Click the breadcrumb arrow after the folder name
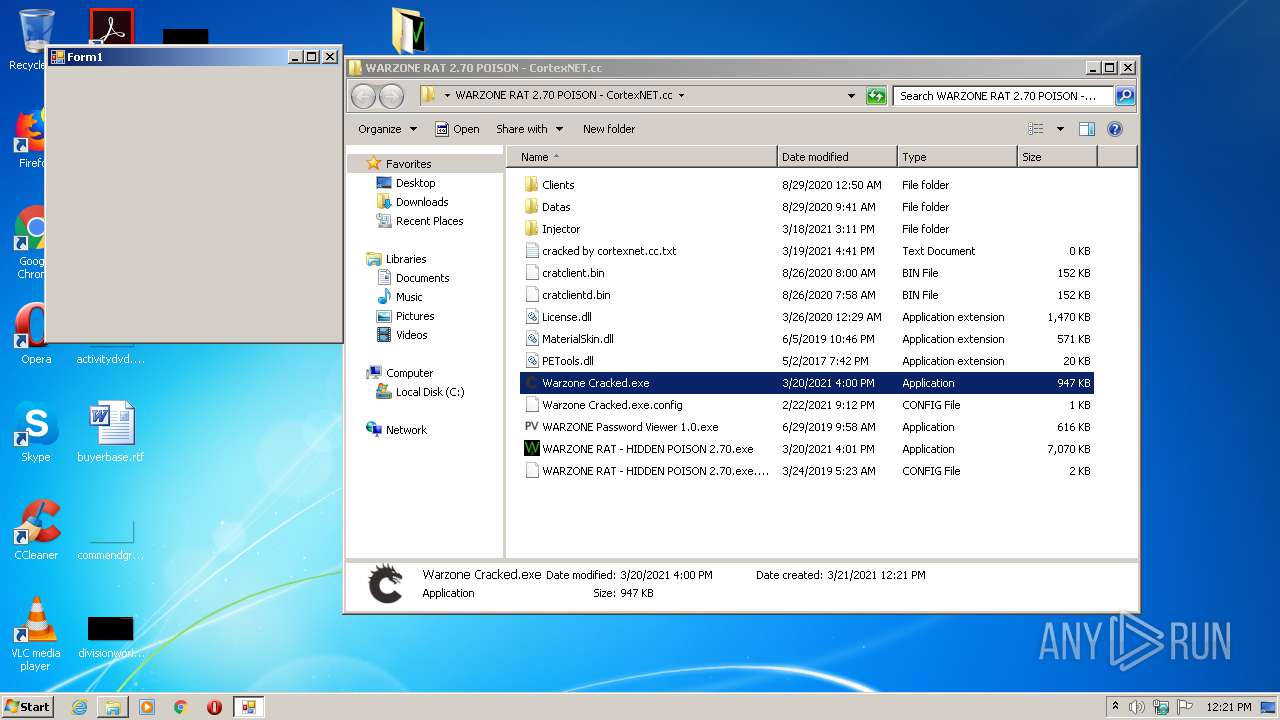Image resolution: width=1280 pixels, height=720 pixels. (682, 96)
